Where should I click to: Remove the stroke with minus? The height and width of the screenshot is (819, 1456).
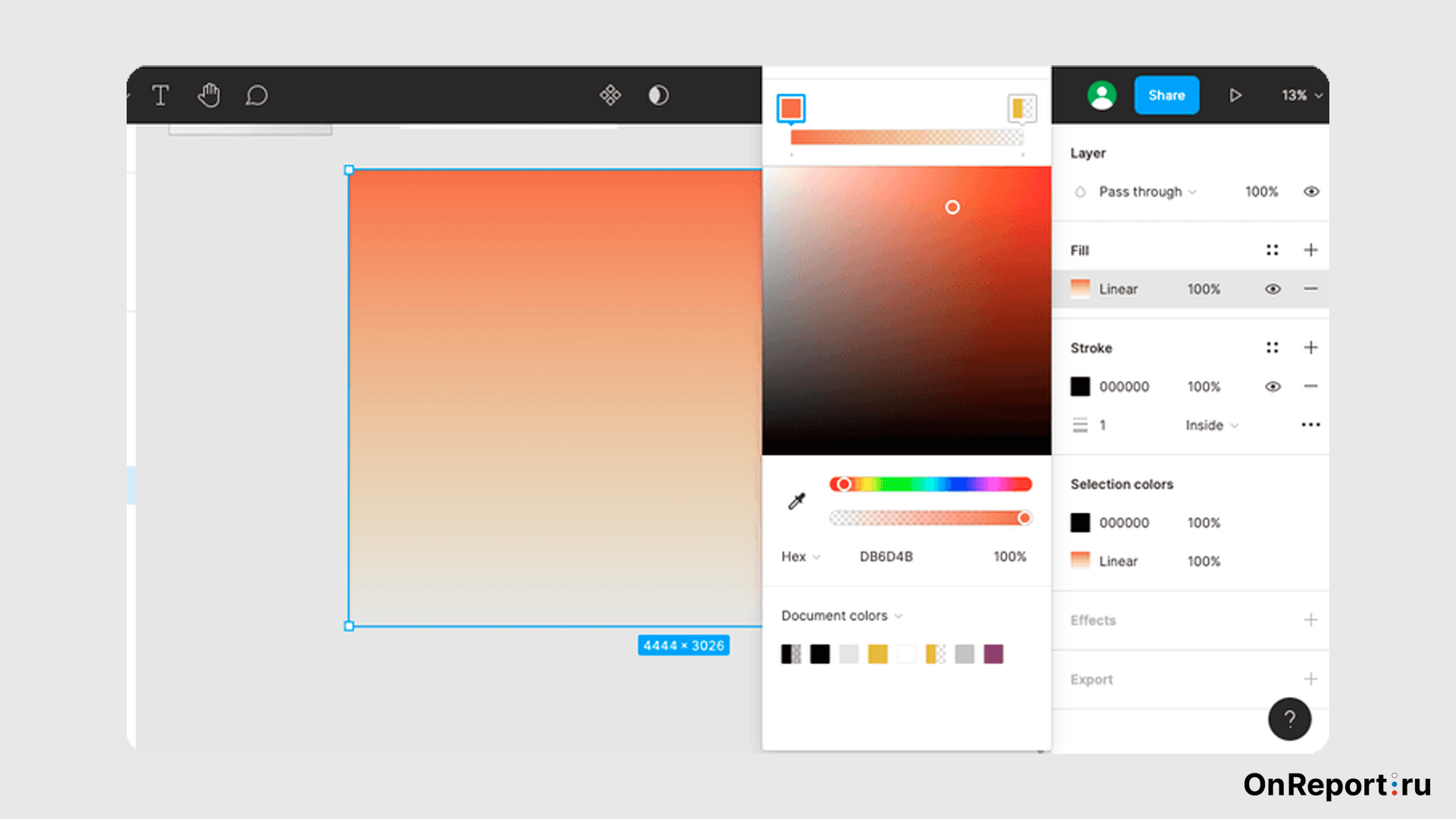coord(1310,387)
